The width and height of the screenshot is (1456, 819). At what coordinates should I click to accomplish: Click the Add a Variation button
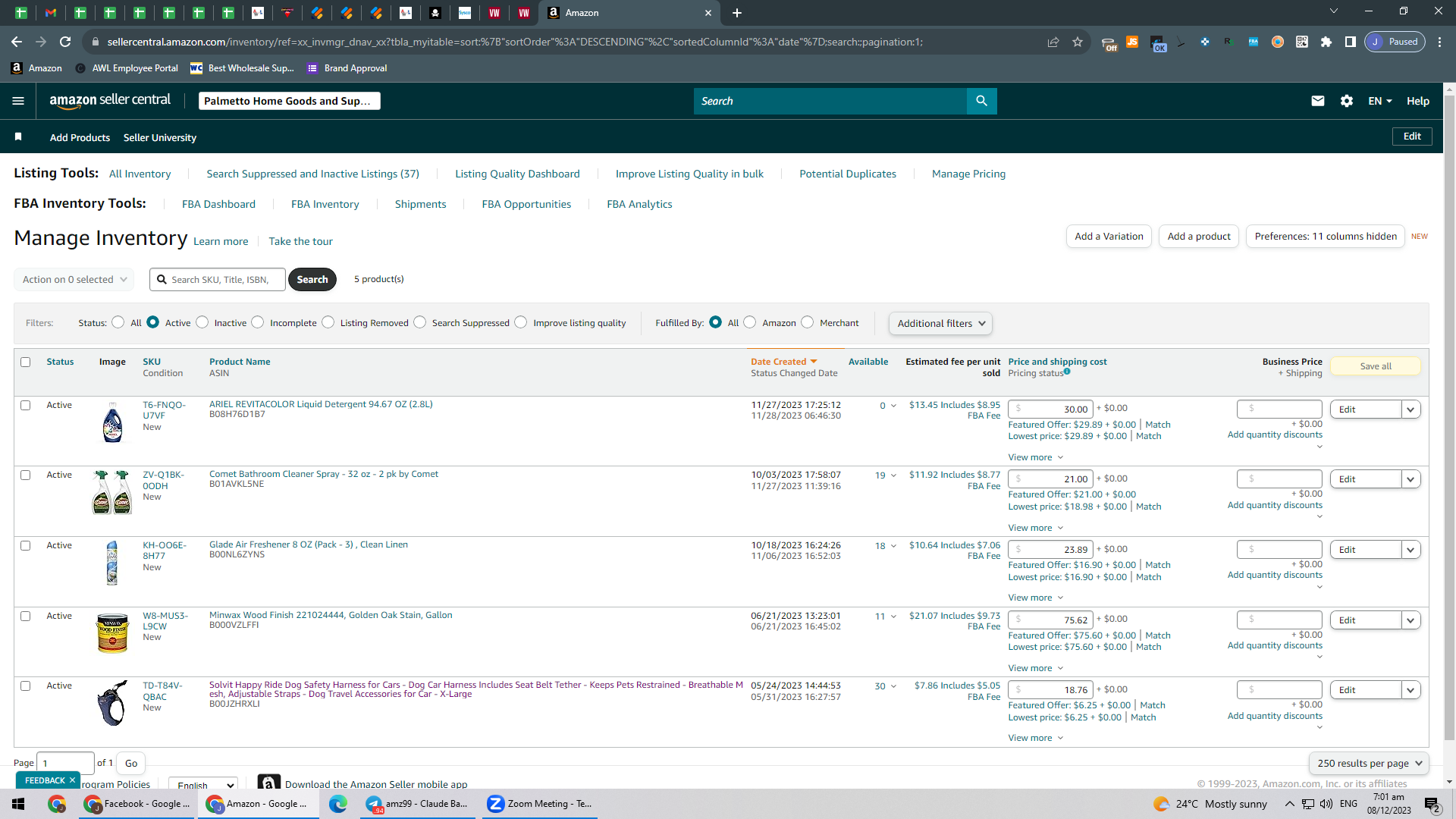click(1109, 237)
